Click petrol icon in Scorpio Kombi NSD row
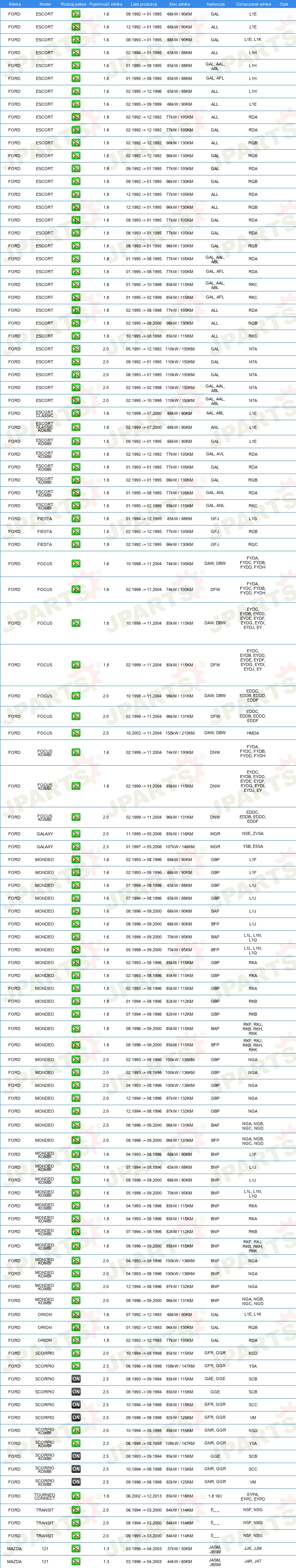 [x=76, y=1430]
